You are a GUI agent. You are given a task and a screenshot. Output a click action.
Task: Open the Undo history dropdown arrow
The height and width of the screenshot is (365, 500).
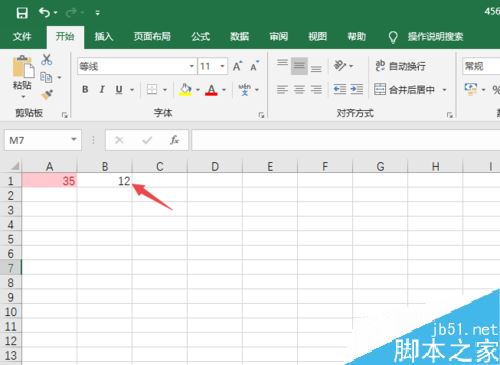click(x=56, y=13)
